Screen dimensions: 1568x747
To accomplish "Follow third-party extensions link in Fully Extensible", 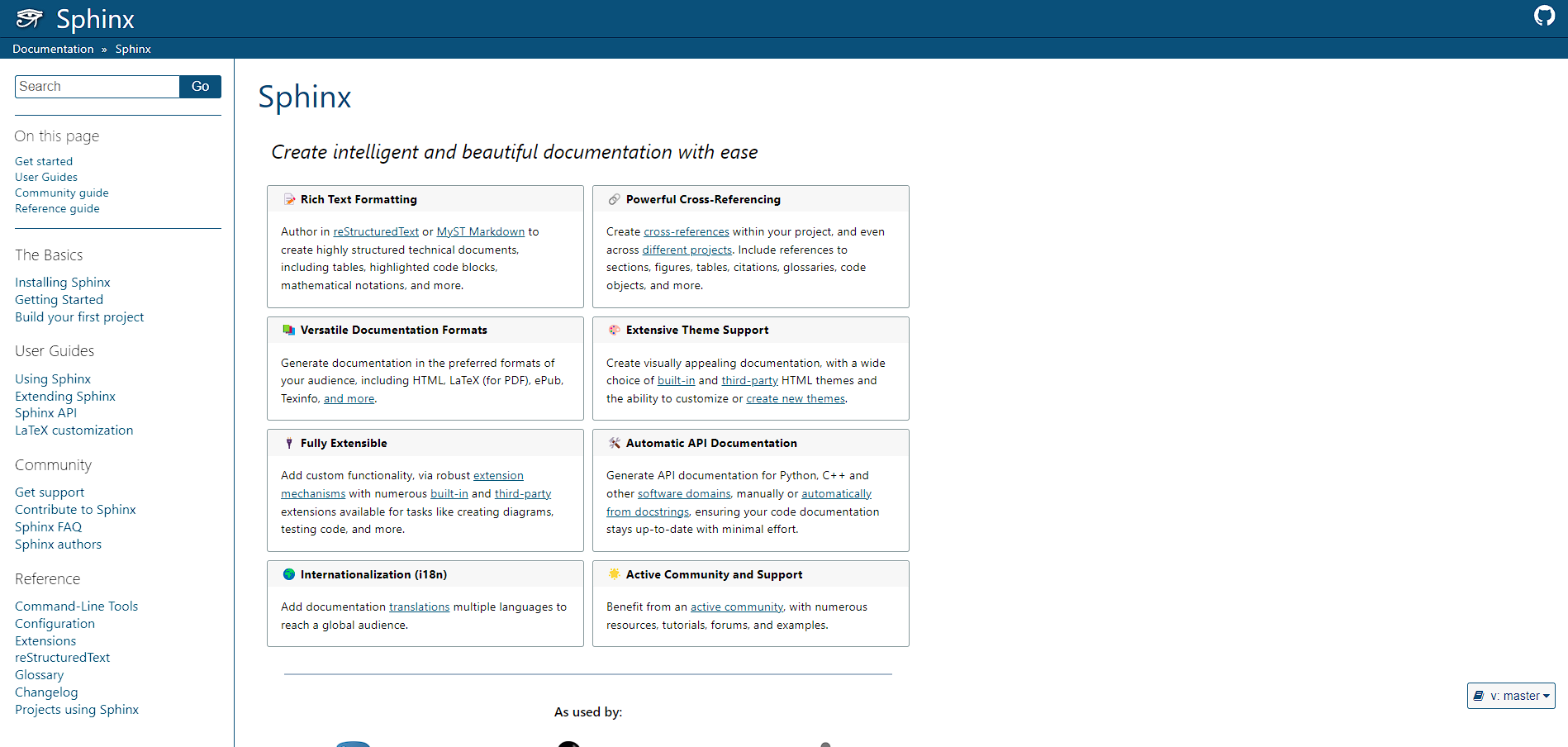I will (x=523, y=494).
